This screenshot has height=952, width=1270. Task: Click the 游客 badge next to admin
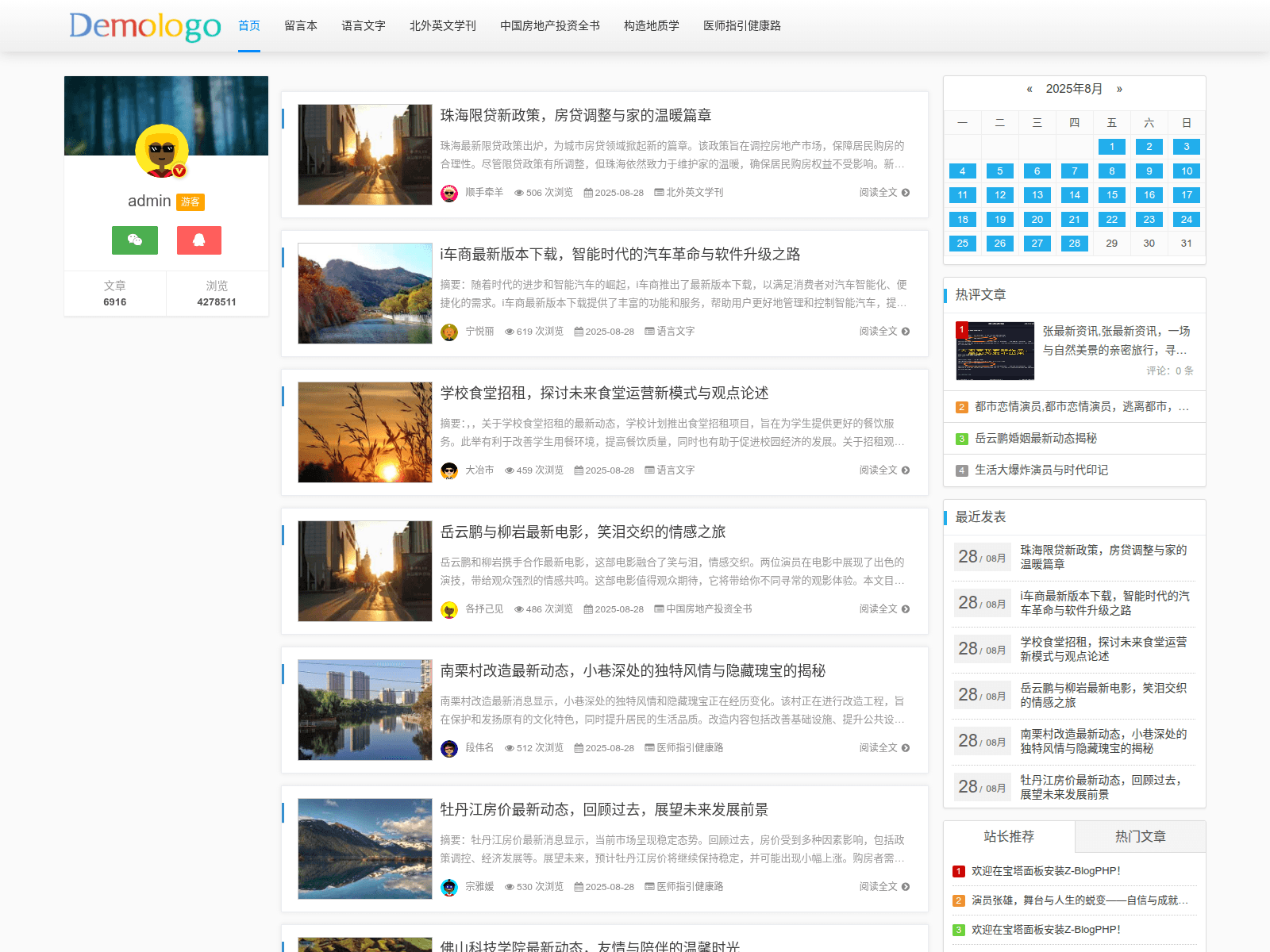[x=190, y=202]
